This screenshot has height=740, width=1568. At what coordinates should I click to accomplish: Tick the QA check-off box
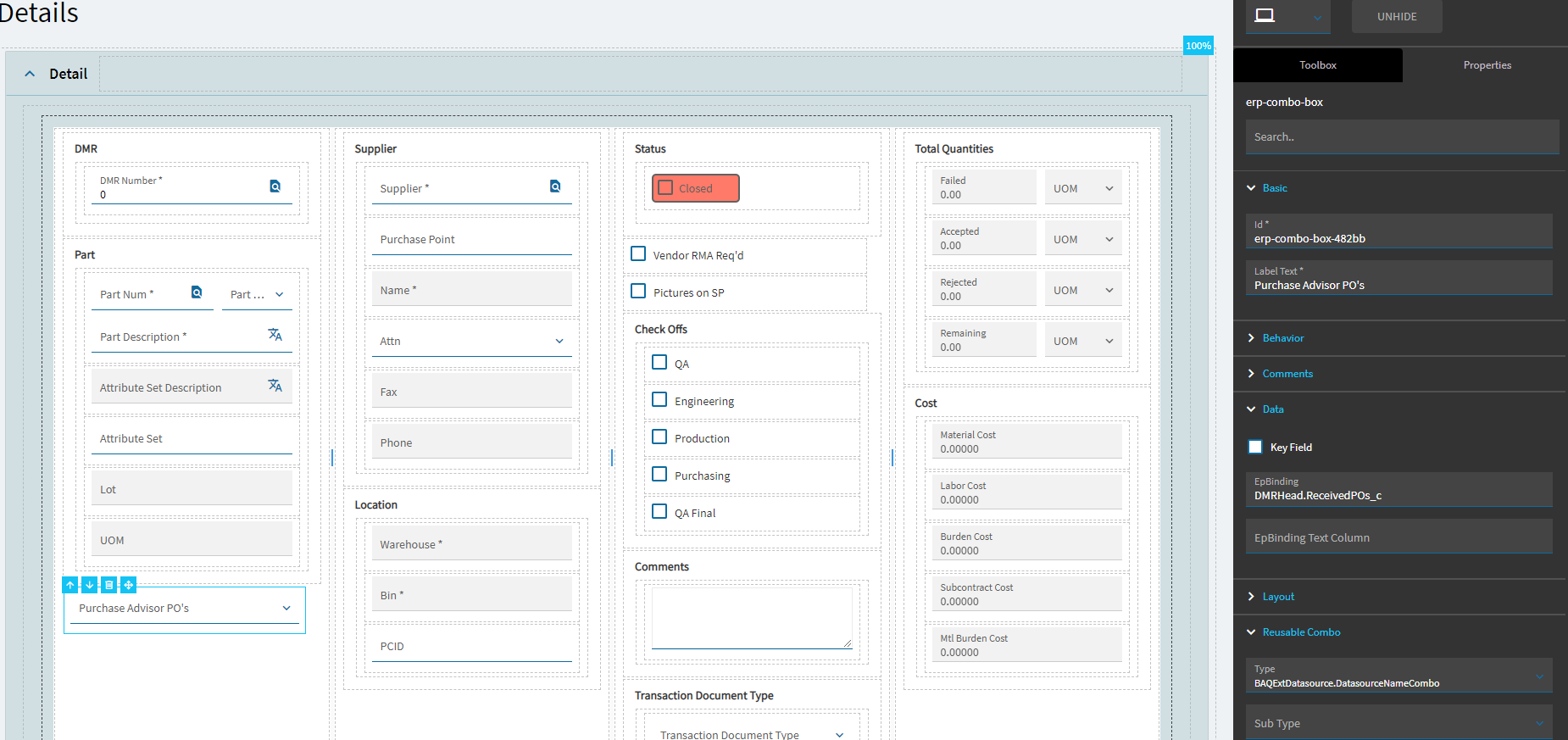coord(659,362)
